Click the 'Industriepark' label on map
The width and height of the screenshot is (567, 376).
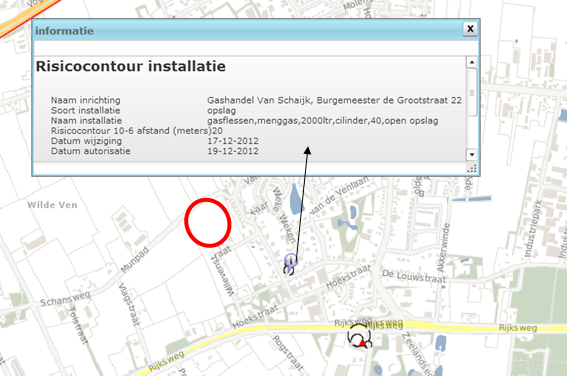click(533, 228)
